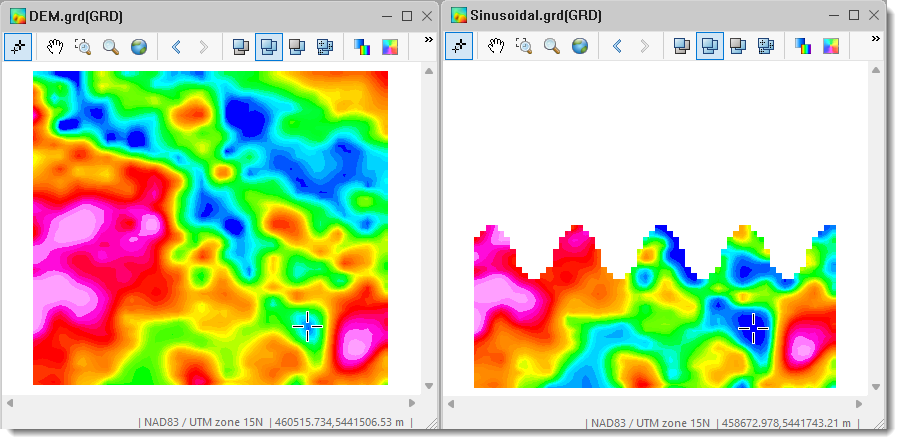The image size is (902, 444).
Task: Open the color table icon in DEM.grd window
Action: tap(361, 47)
